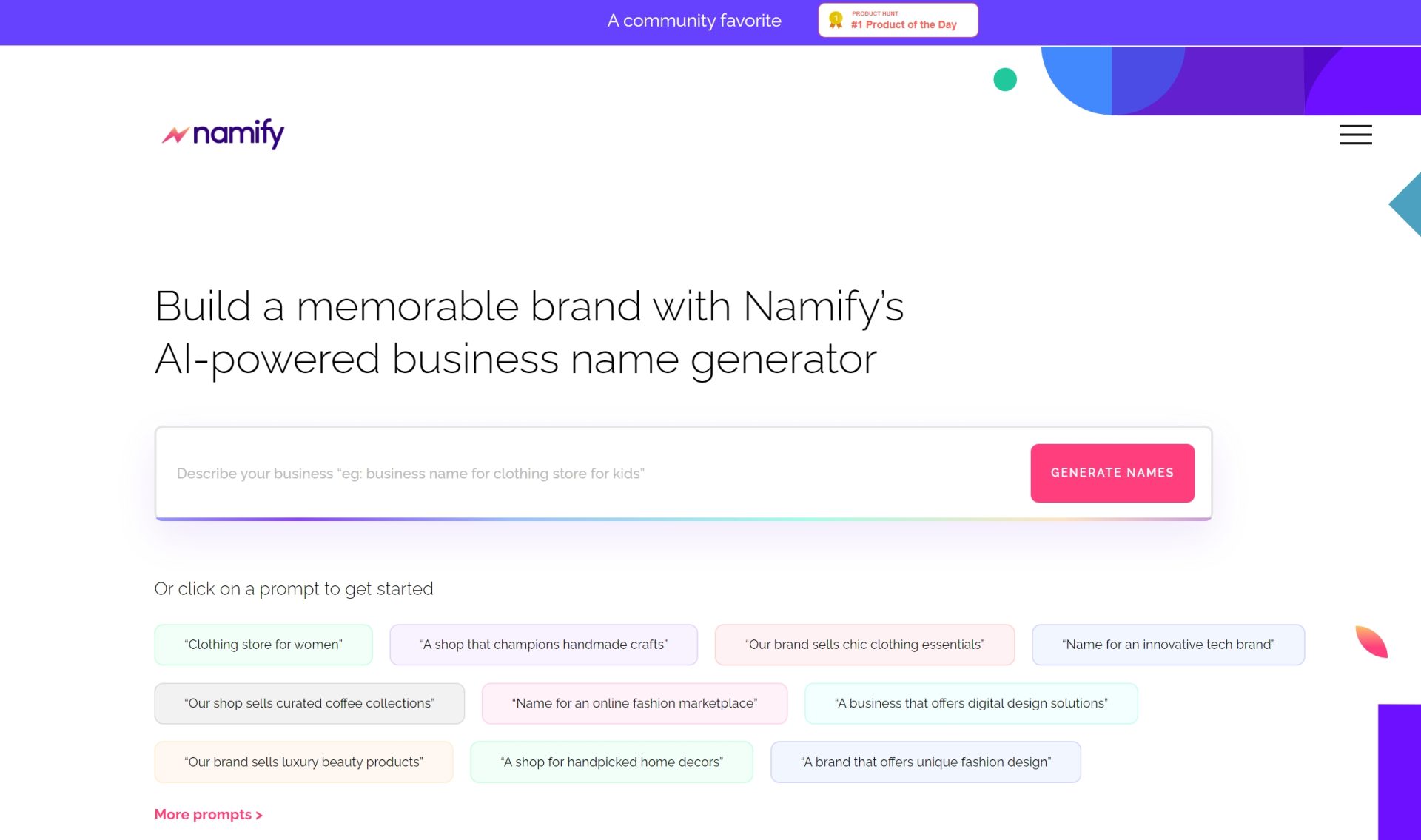Click the Generate Names button

point(1112,473)
